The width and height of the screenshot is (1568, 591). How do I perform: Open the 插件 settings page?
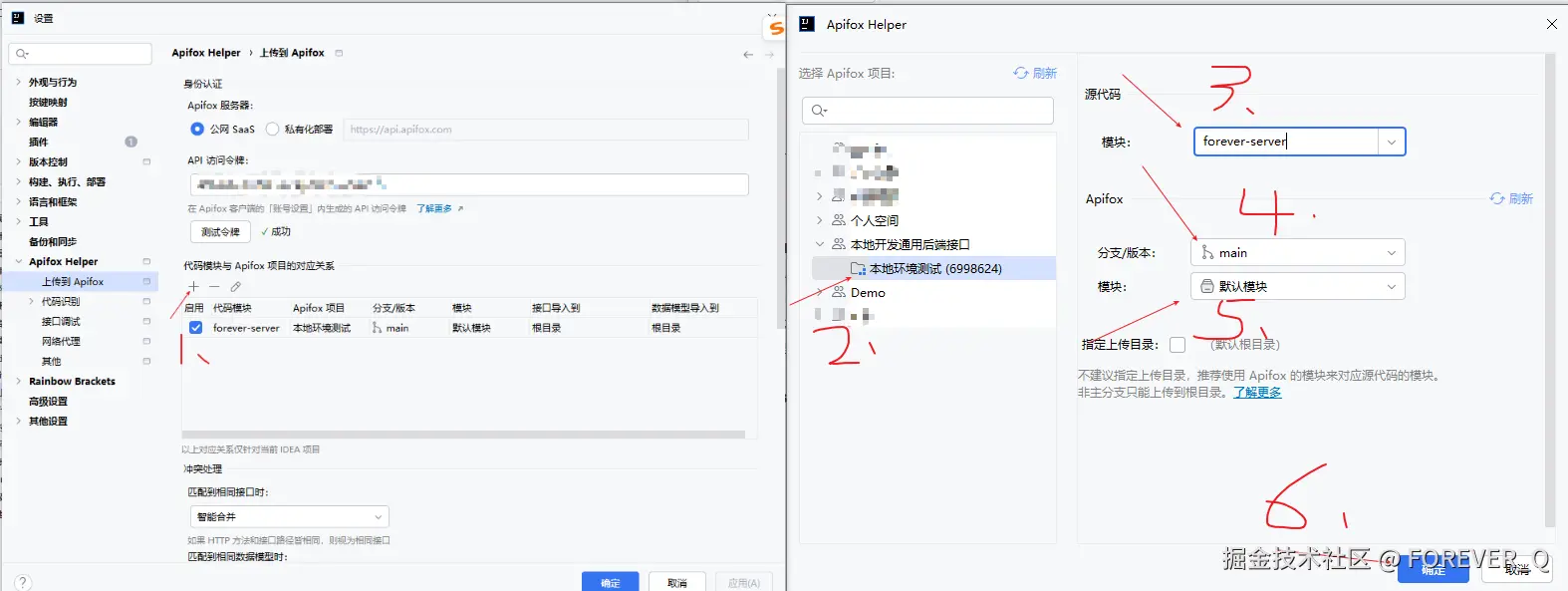(x=38, y=142)
